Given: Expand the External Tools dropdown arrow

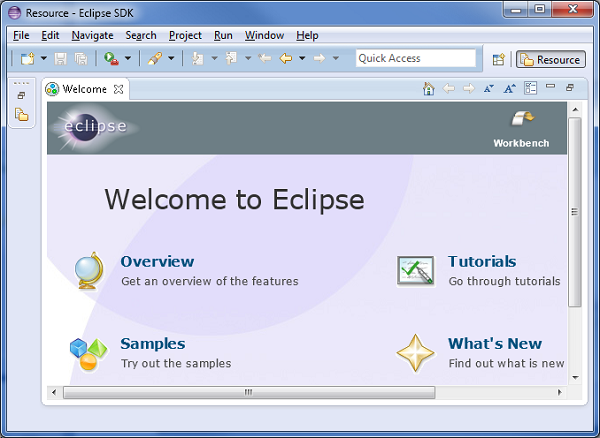Looking at the screenshot, I should 128,59.
